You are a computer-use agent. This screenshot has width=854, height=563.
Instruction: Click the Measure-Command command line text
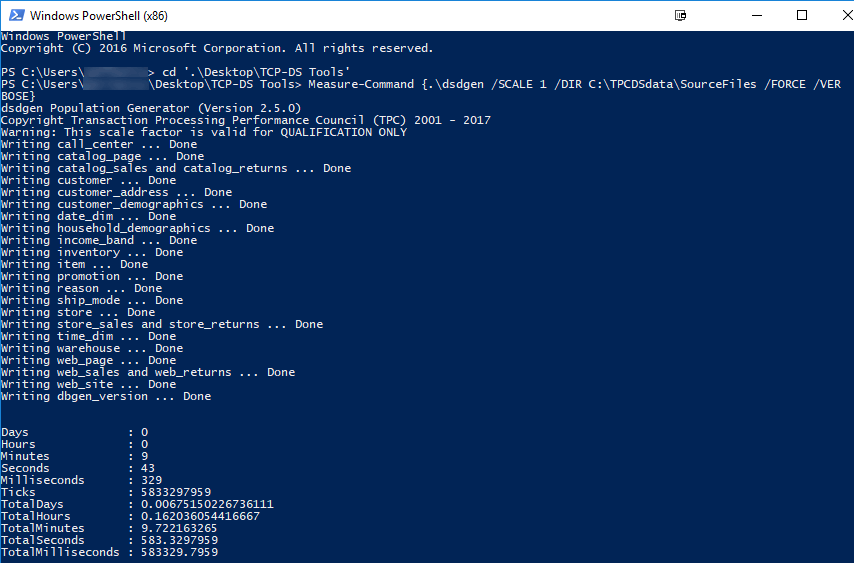(560, 84)
